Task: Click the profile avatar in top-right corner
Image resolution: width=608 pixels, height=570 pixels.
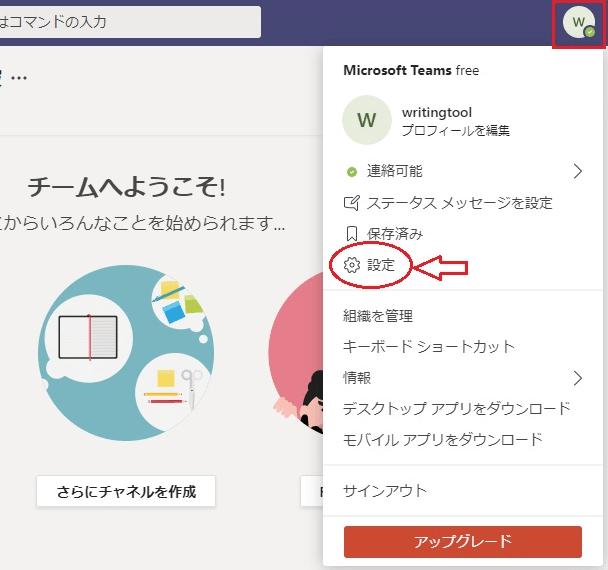Action: 579,22
